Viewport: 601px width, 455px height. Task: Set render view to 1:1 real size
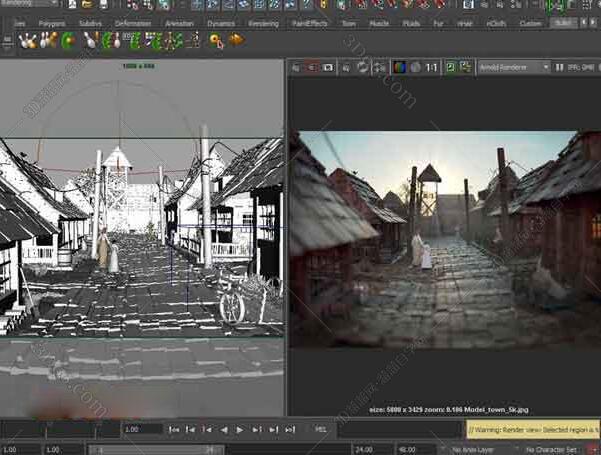coord(432,67)
